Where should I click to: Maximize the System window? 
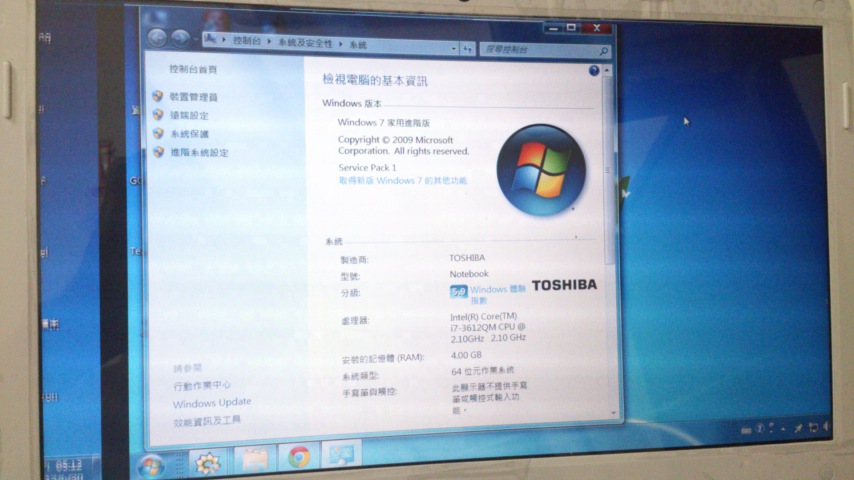click(571, 27)
